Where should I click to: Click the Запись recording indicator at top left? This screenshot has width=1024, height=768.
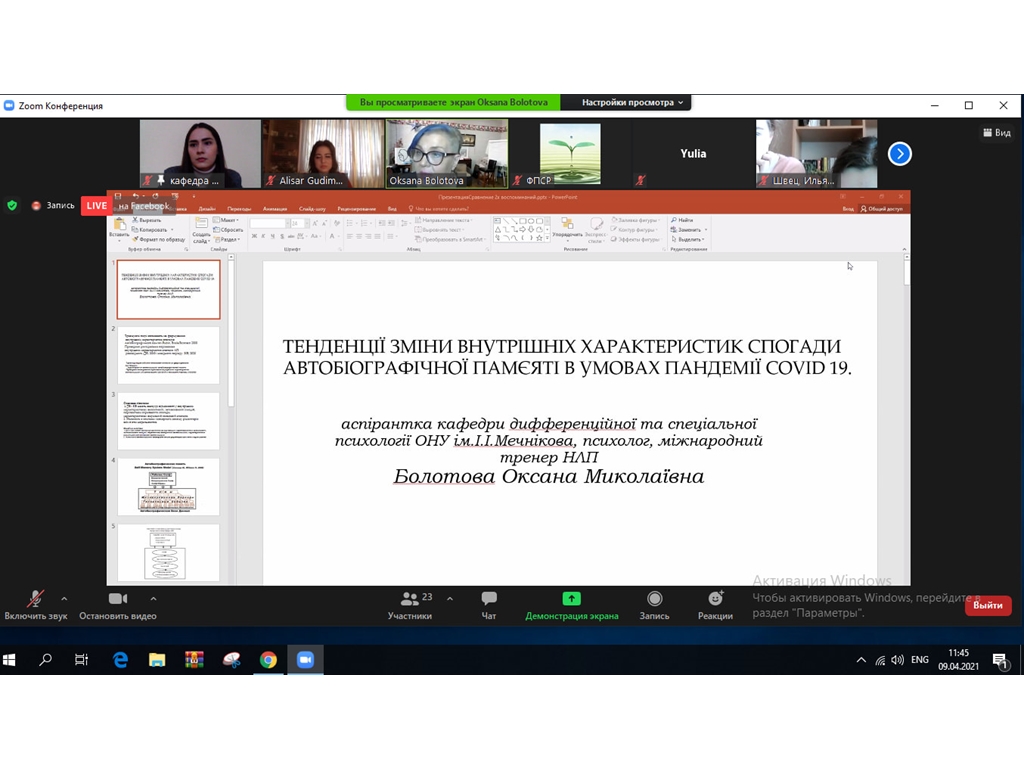(x=54, y=206)
